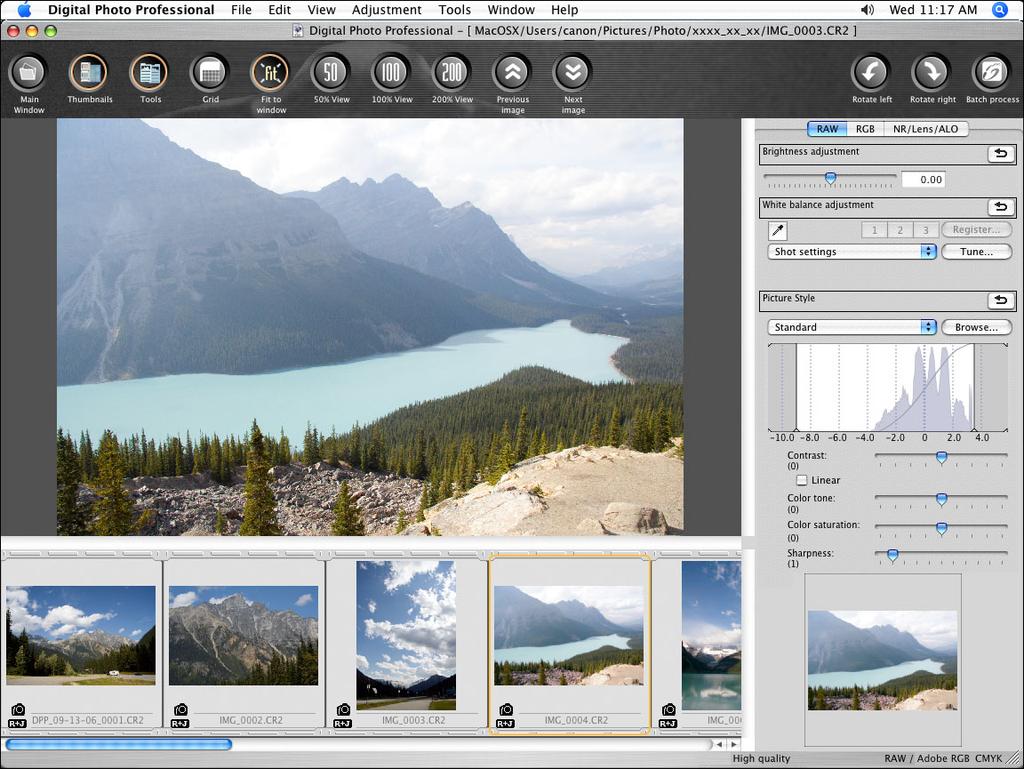Click camera icon under IMG_0002.CR2 thumbnail
The width and height of the screenshot is (1024, 769).
(x=180, y=710)
